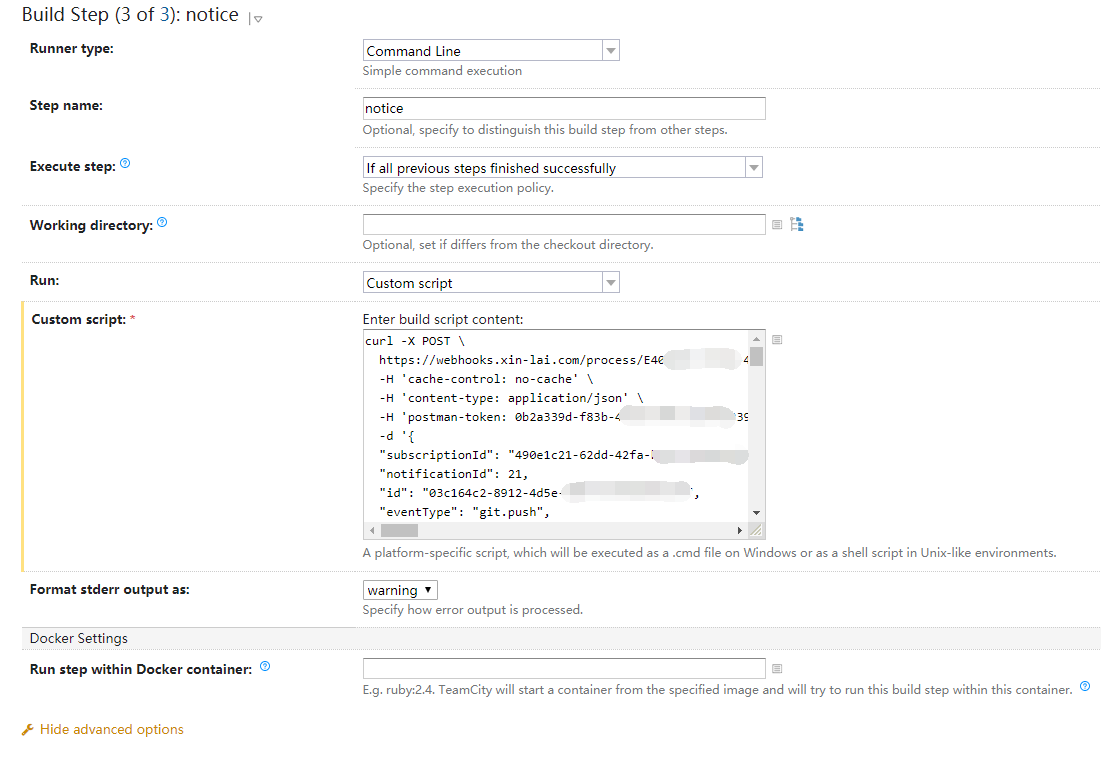Hide advanced options link

pyautogui.click(x=111, y=729)
